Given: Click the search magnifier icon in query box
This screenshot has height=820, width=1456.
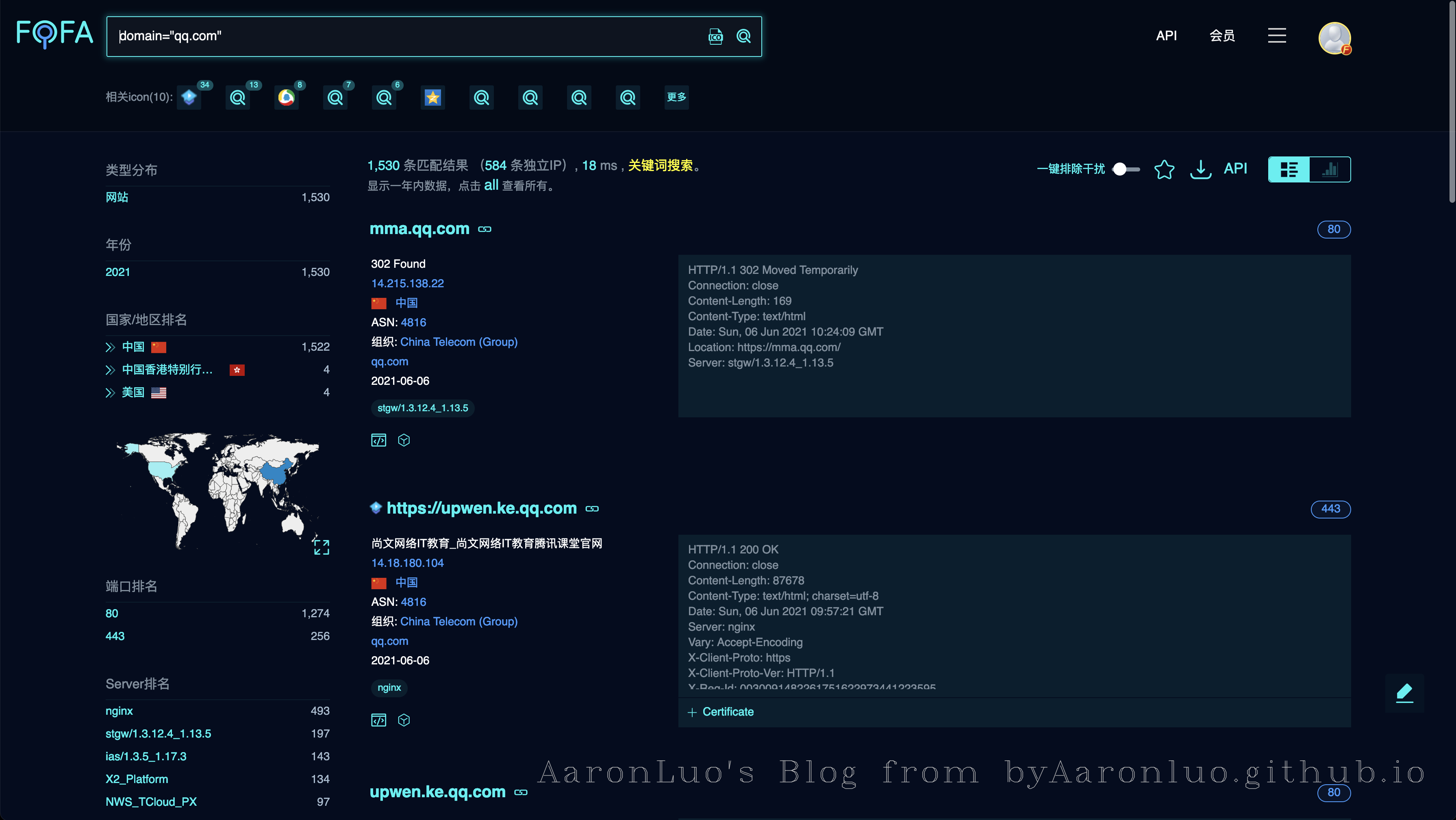Looking at the screenshot, I should [743, 36].
